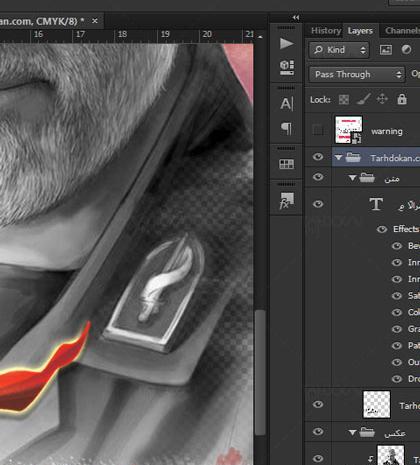Open the Actions panel play icon

tap(286, 43)
